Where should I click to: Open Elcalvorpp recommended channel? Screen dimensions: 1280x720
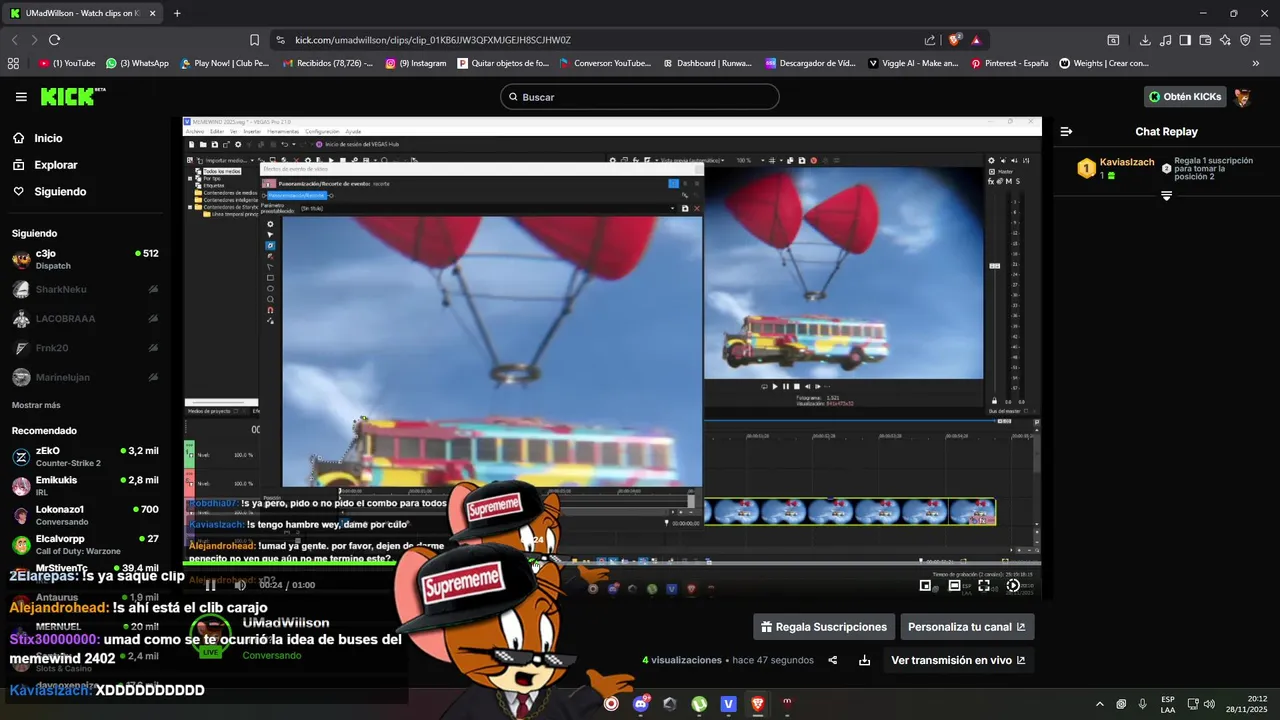point(85,544)
